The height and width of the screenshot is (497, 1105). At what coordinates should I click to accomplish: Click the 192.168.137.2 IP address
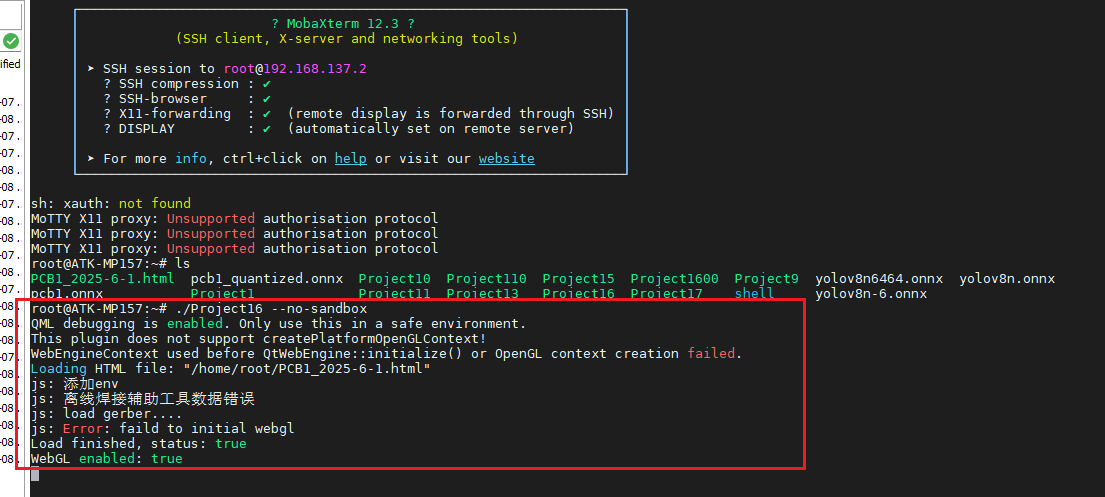(315, 68)
